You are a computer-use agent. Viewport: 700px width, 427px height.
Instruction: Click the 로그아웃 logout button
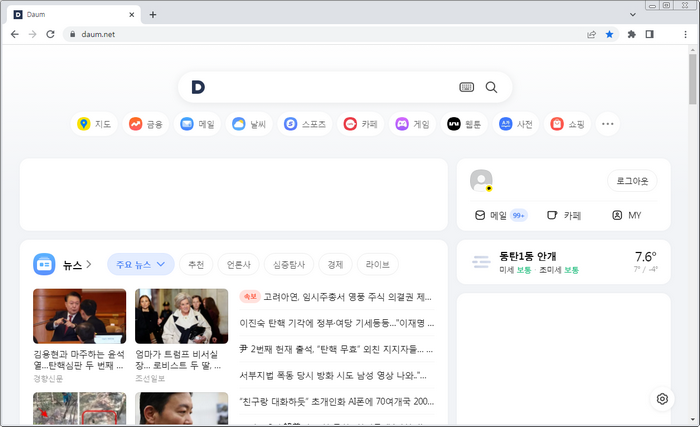632,181
